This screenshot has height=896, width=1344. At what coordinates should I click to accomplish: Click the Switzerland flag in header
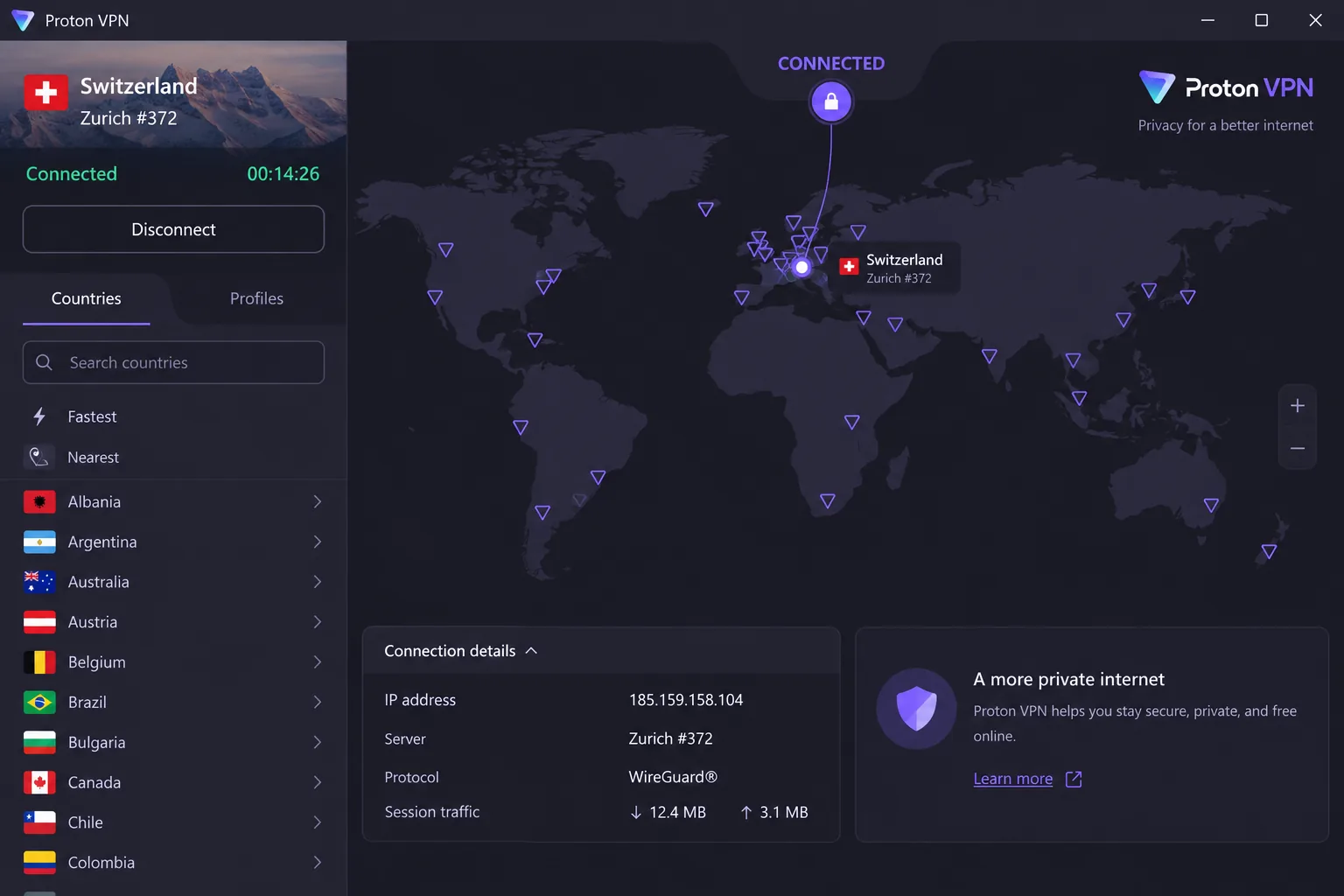(x=46, y=92)
